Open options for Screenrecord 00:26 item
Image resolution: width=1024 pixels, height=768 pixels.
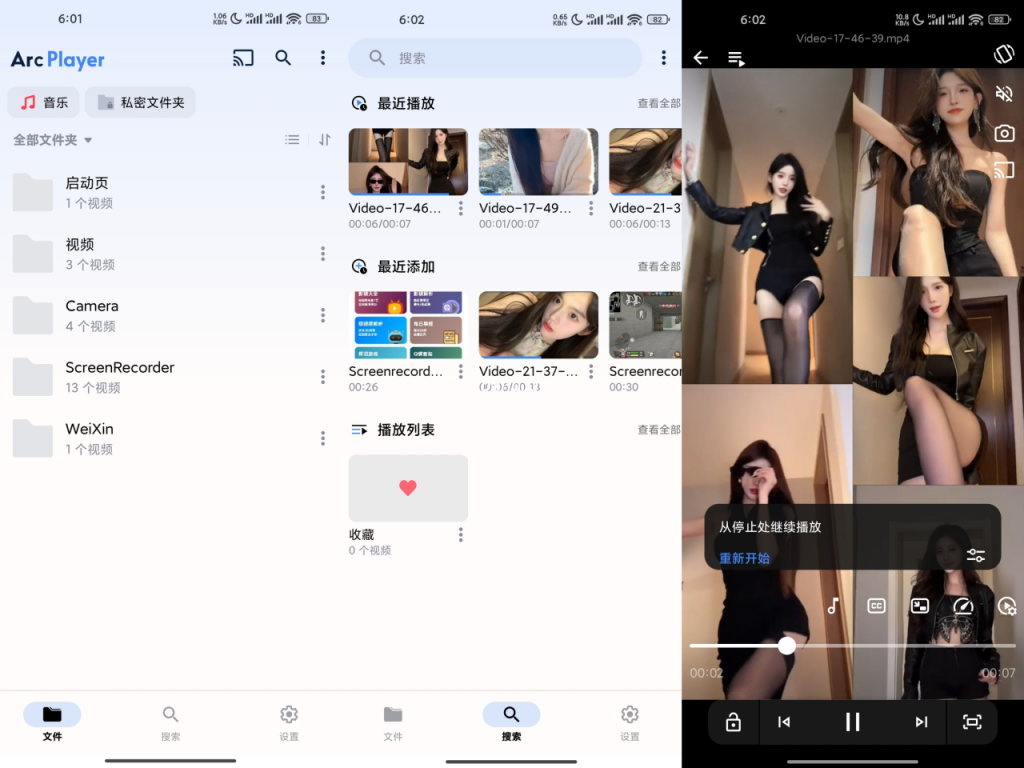[460, 372]
